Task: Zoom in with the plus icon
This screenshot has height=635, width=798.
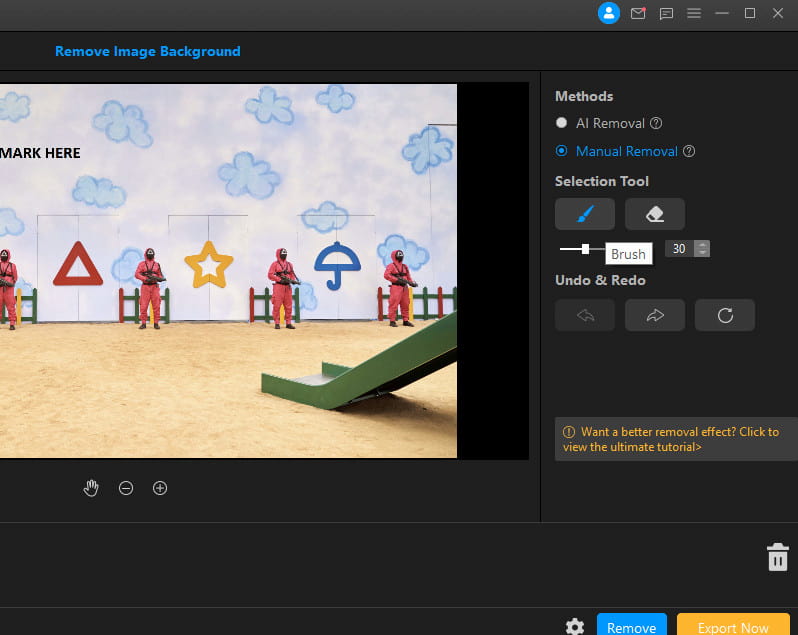Action: [x=160, y=488]
